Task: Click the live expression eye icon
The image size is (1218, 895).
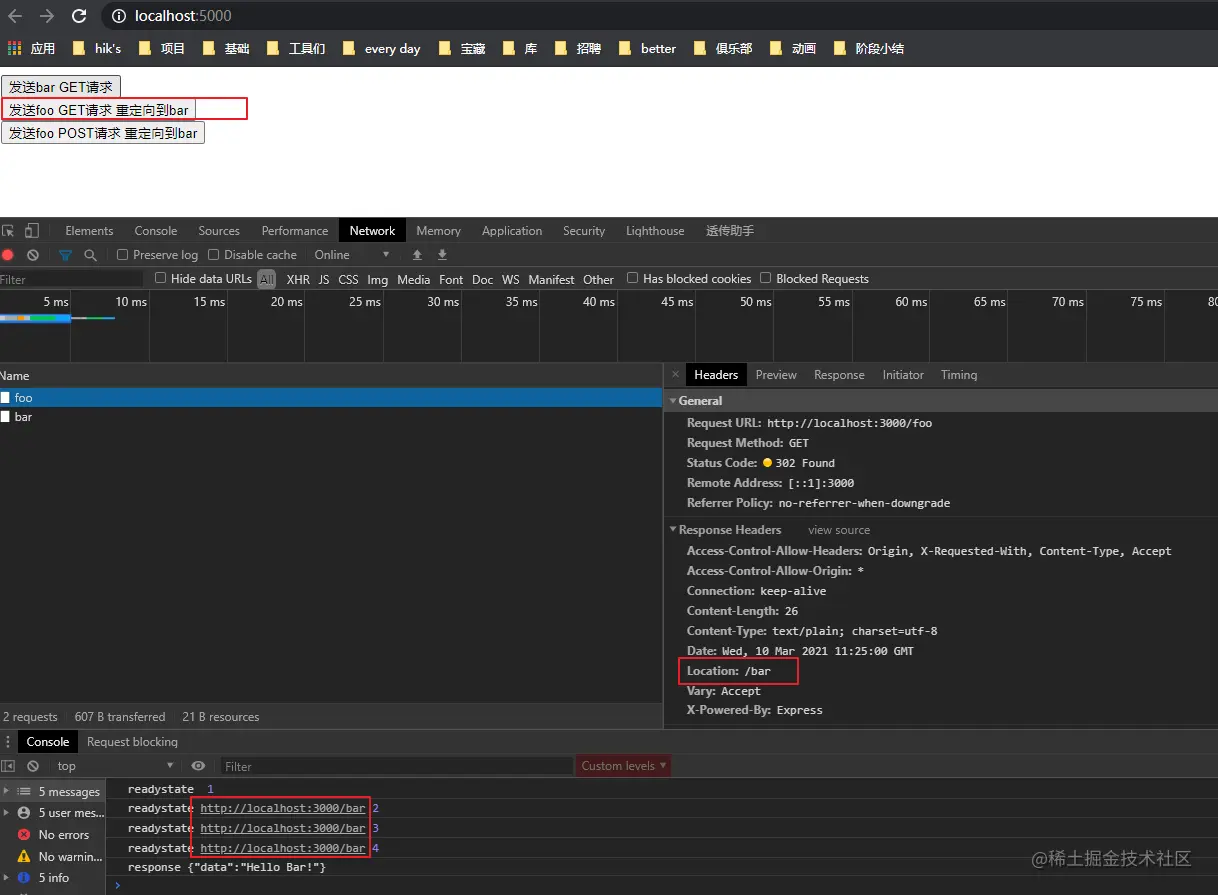Action: pos(198,766)
